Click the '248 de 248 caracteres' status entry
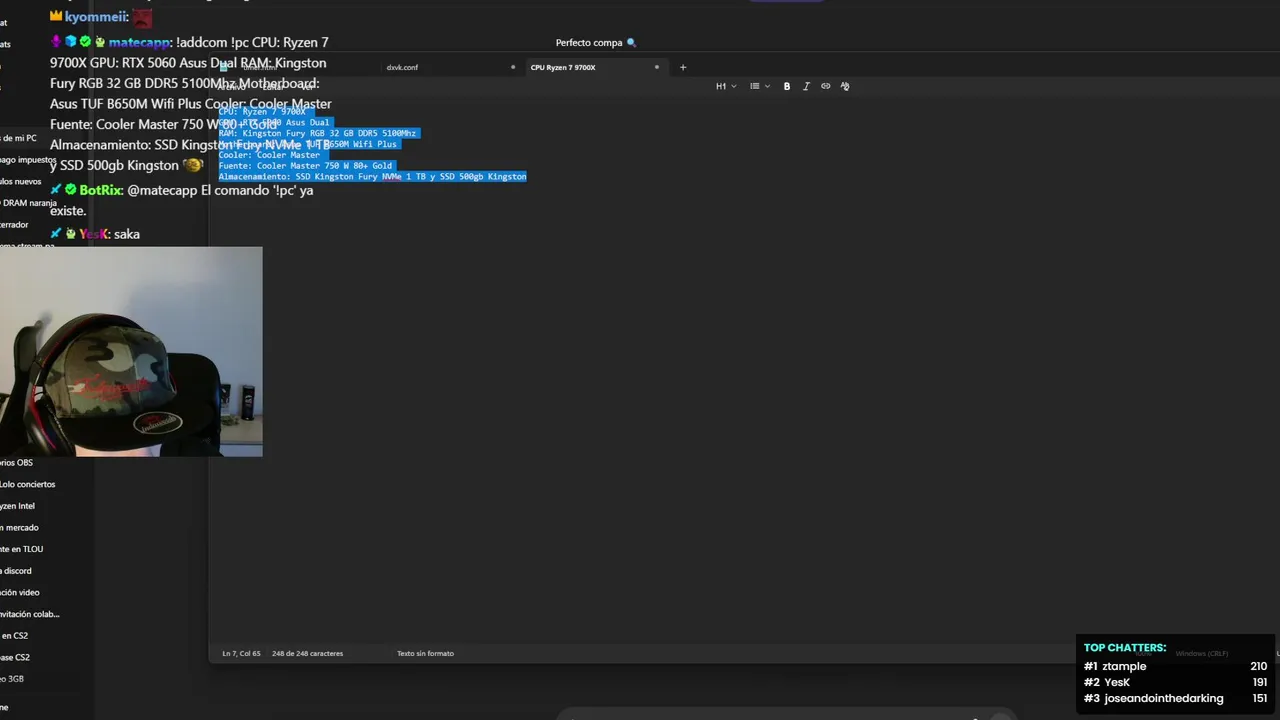This screenshot has height=720, width=1280. coord(307,653)
